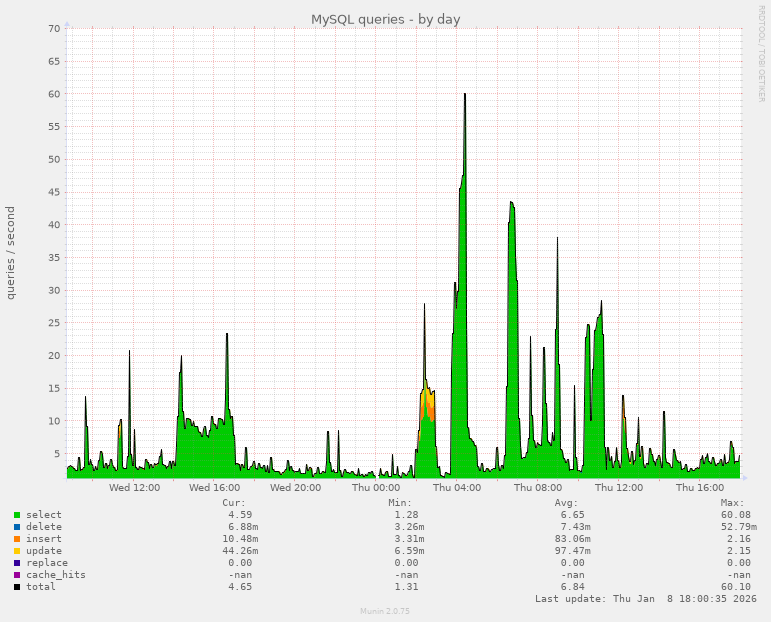Click the 'Last update' timestamp text
The width and height of the screenshot is (771, 622).
646,599
